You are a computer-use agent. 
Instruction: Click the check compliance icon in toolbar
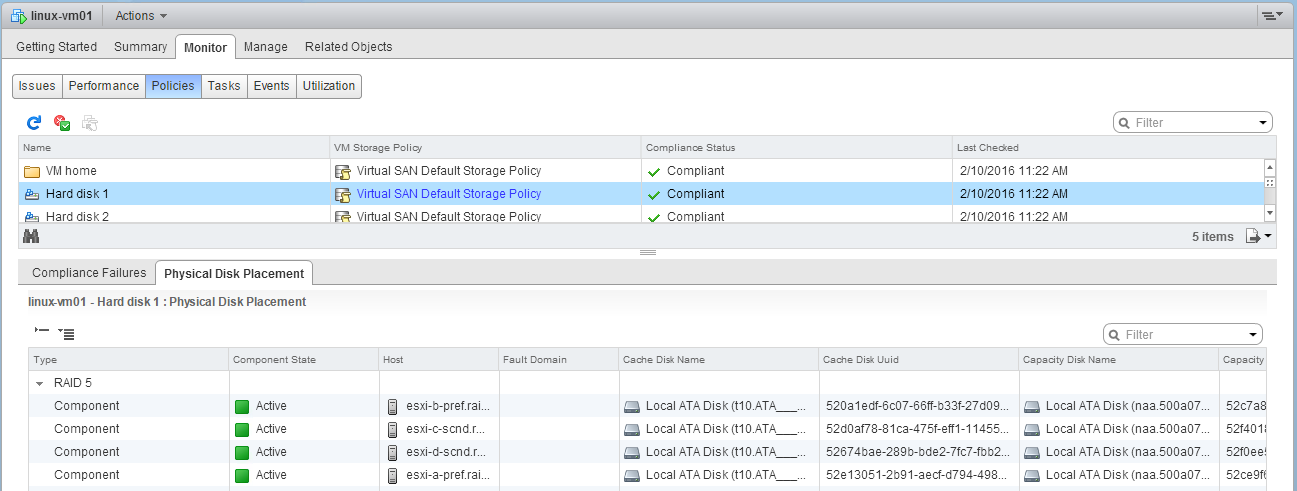pyautogui.click(x=62, y=122)
